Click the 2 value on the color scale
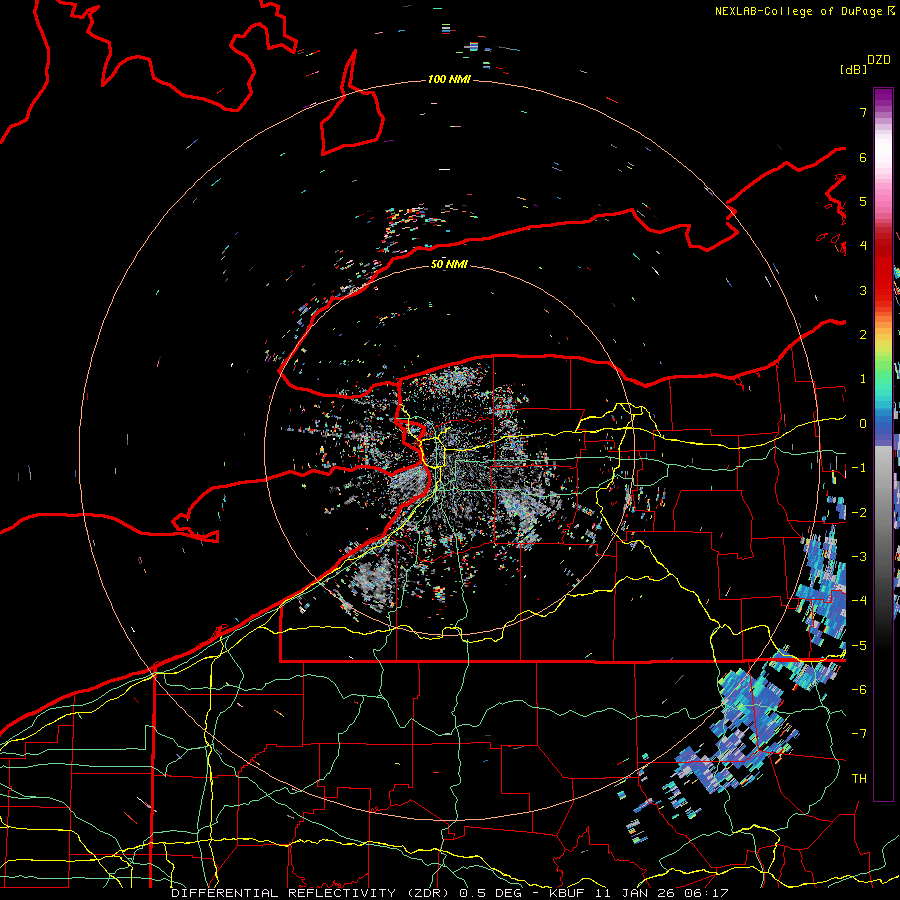 click(863, 335)
